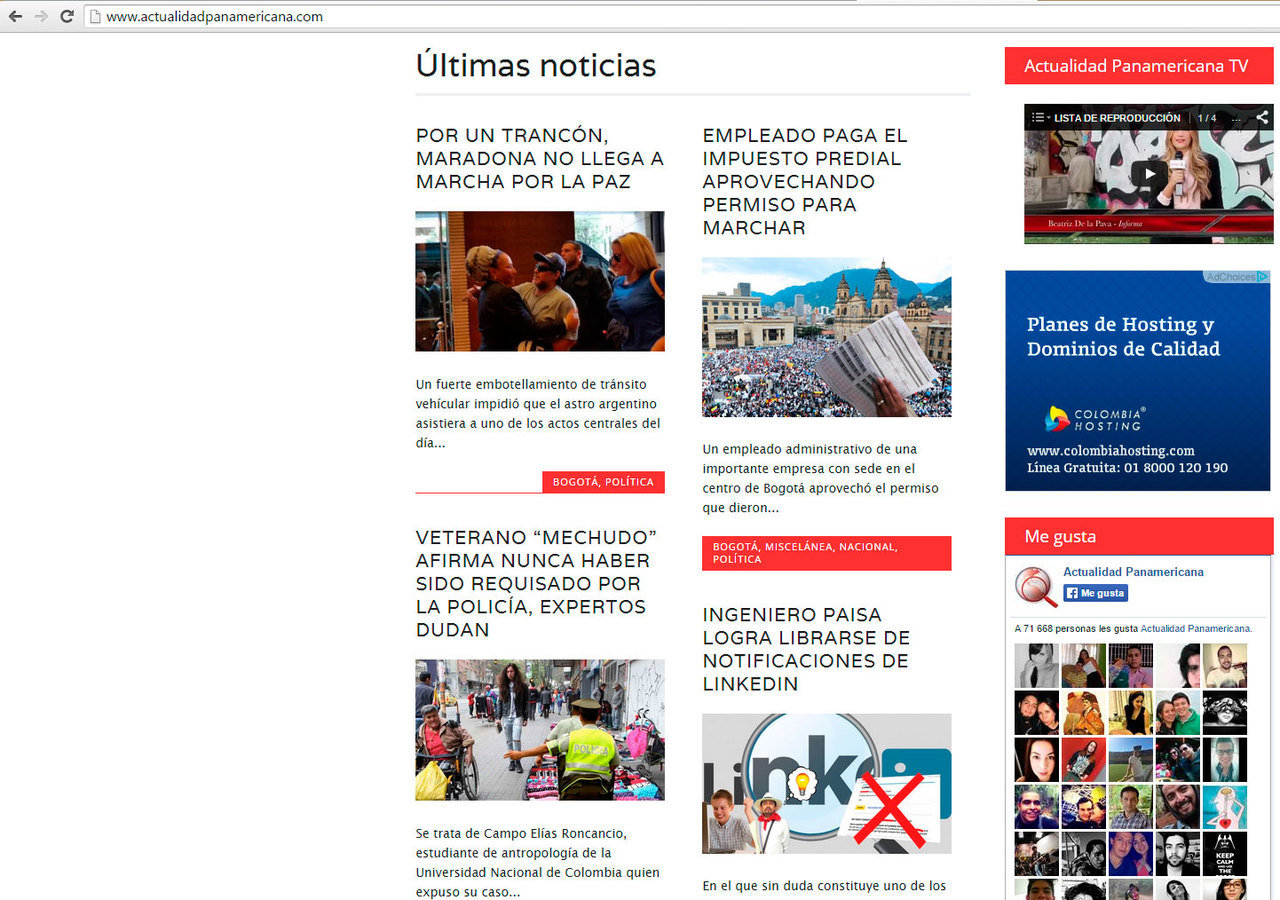Viewport: 1280px width, 900px height.
Task: Click 'Actualidad Panamericana.' link after 'personas les gusta'
Action: (1196, 629)
